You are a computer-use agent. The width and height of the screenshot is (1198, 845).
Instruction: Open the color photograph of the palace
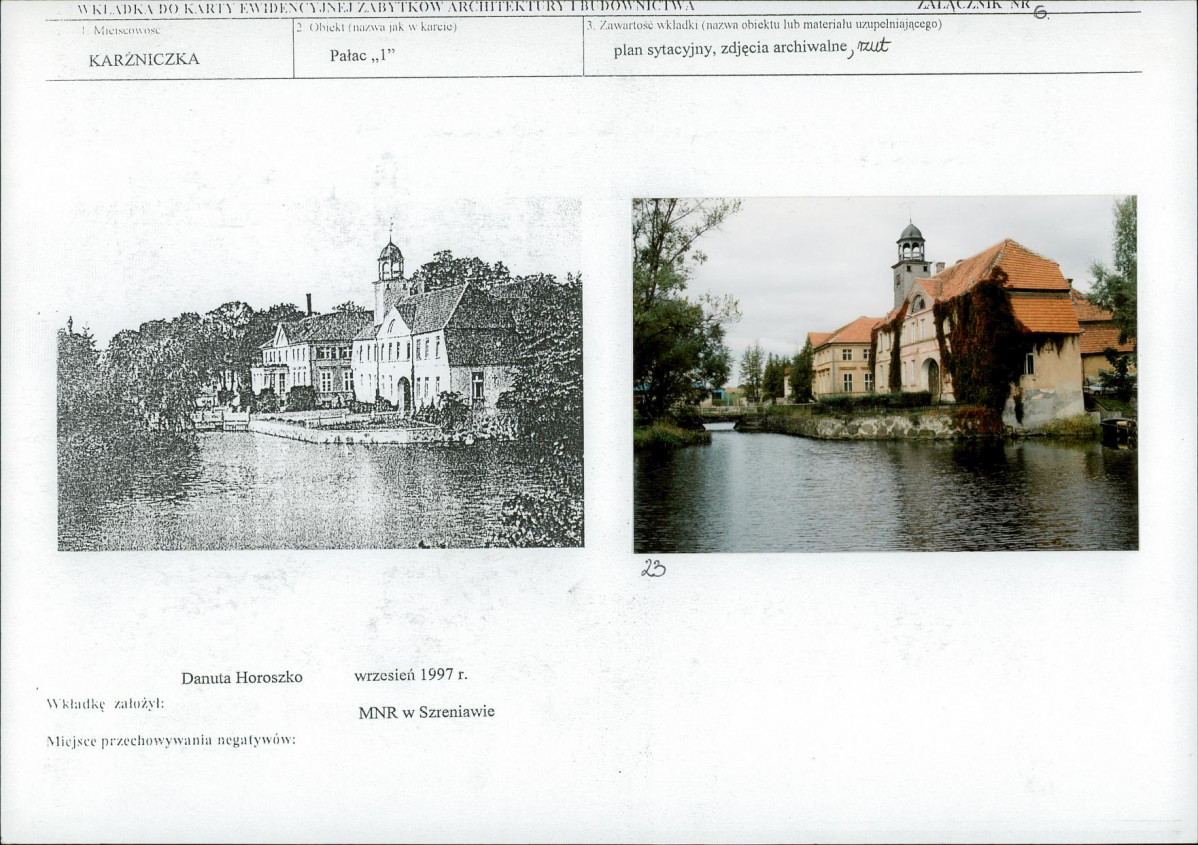point(885,374)
